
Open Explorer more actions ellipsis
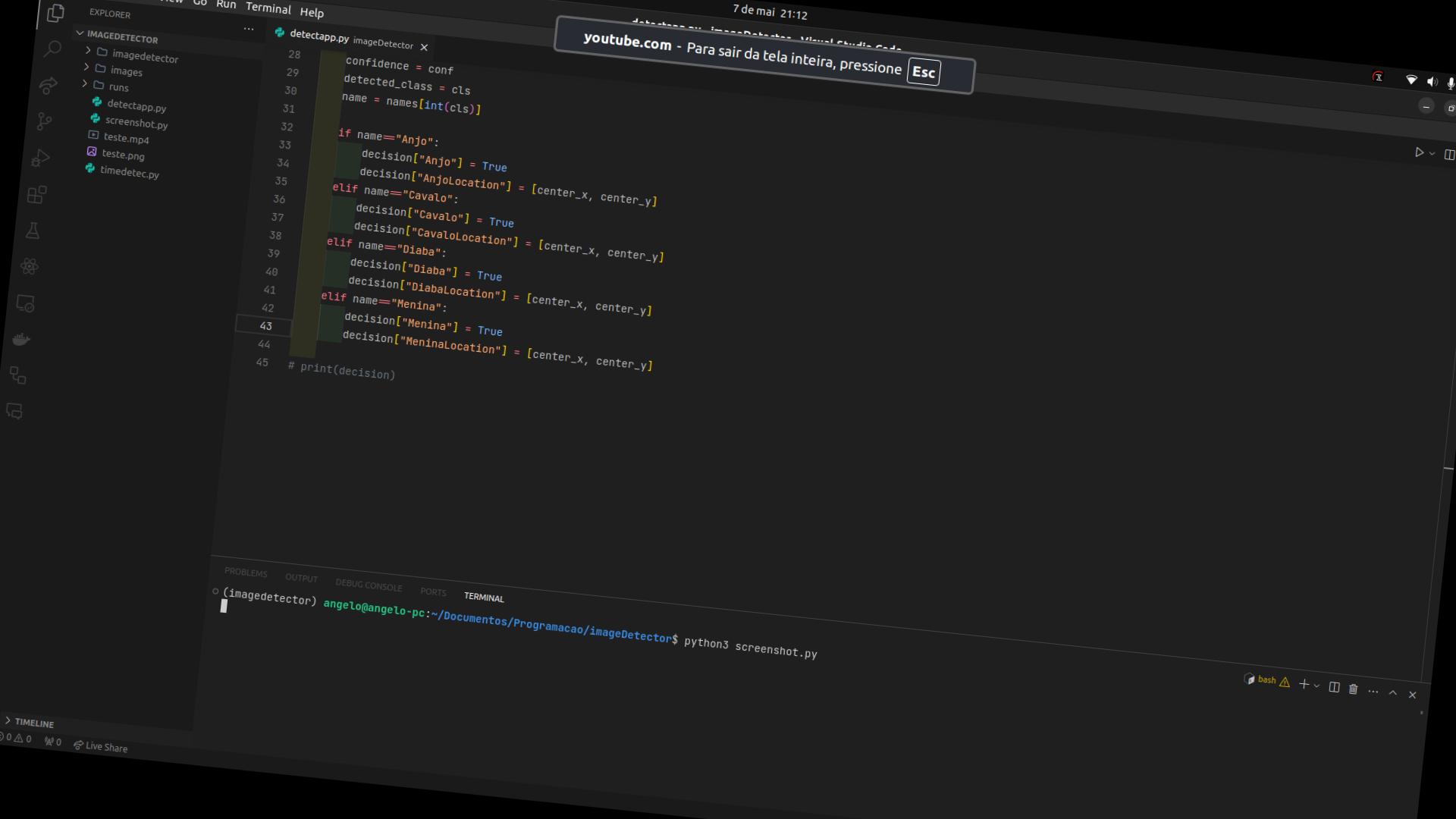(x=248, y=29)
